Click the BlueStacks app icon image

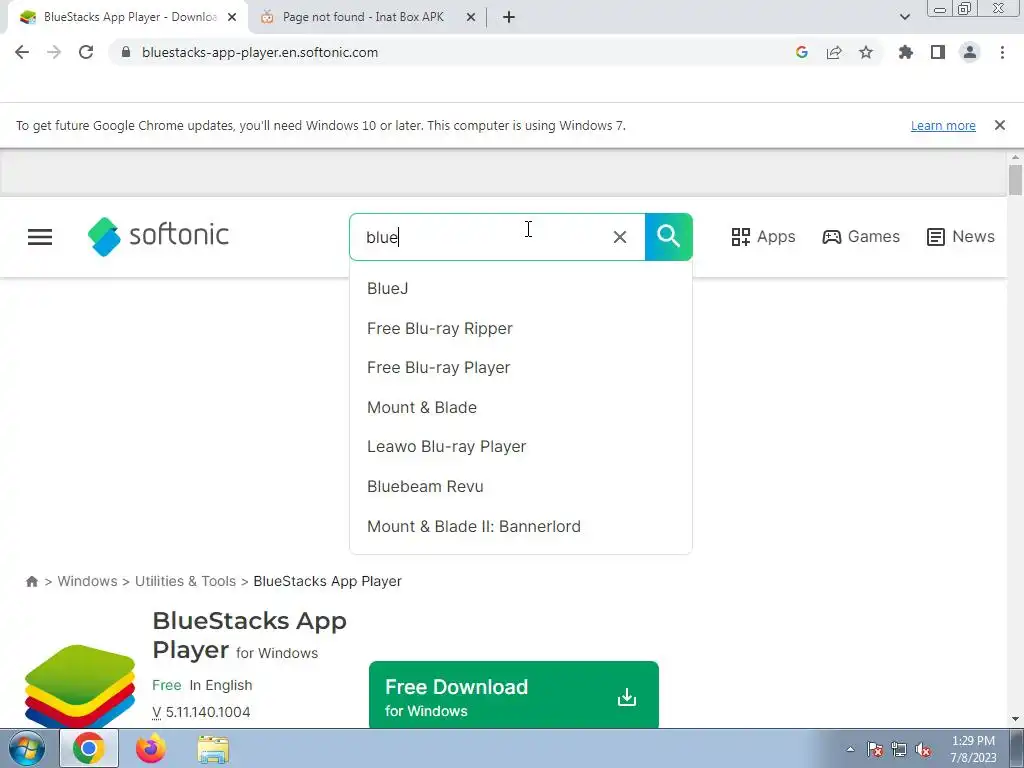click(x=80, y=686)
